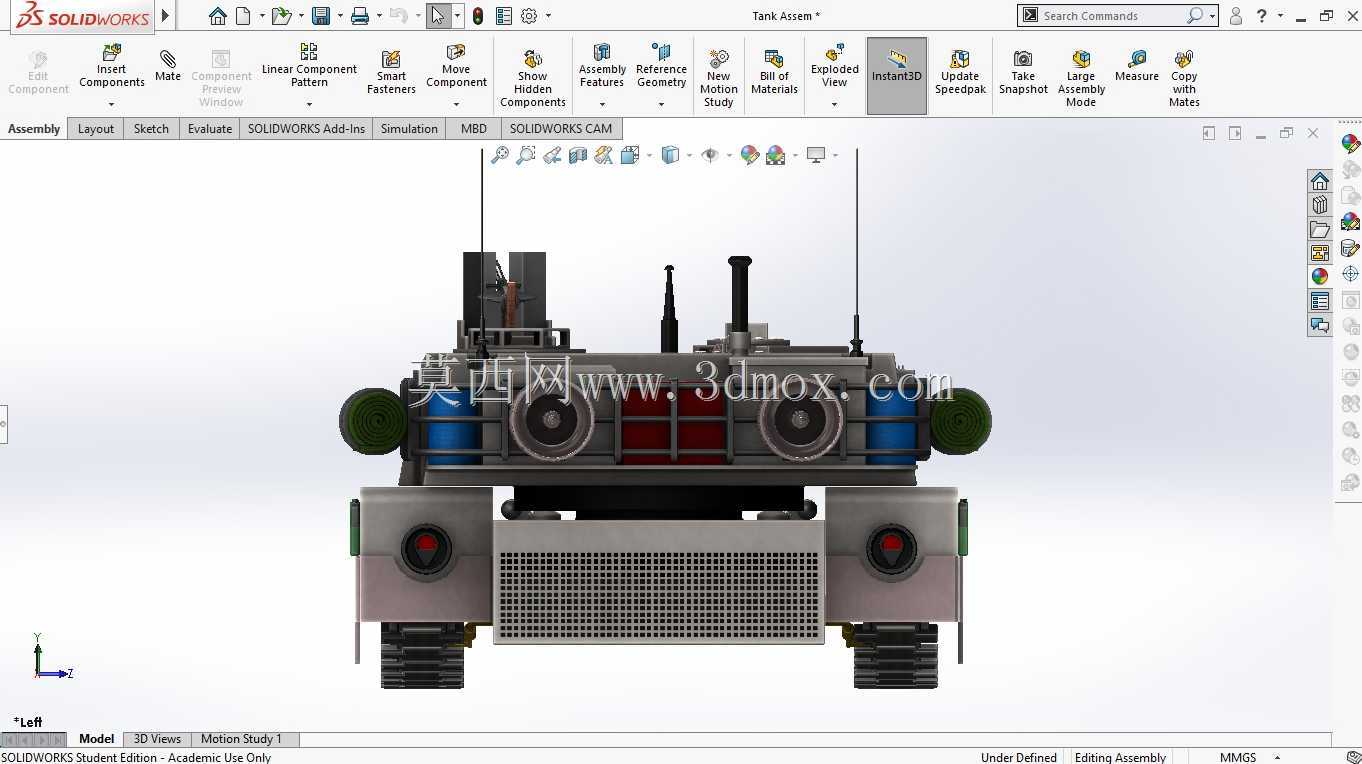Click the View Settings monitor icon
Viewport: 1362px width, 764px height.
[816, 155]
